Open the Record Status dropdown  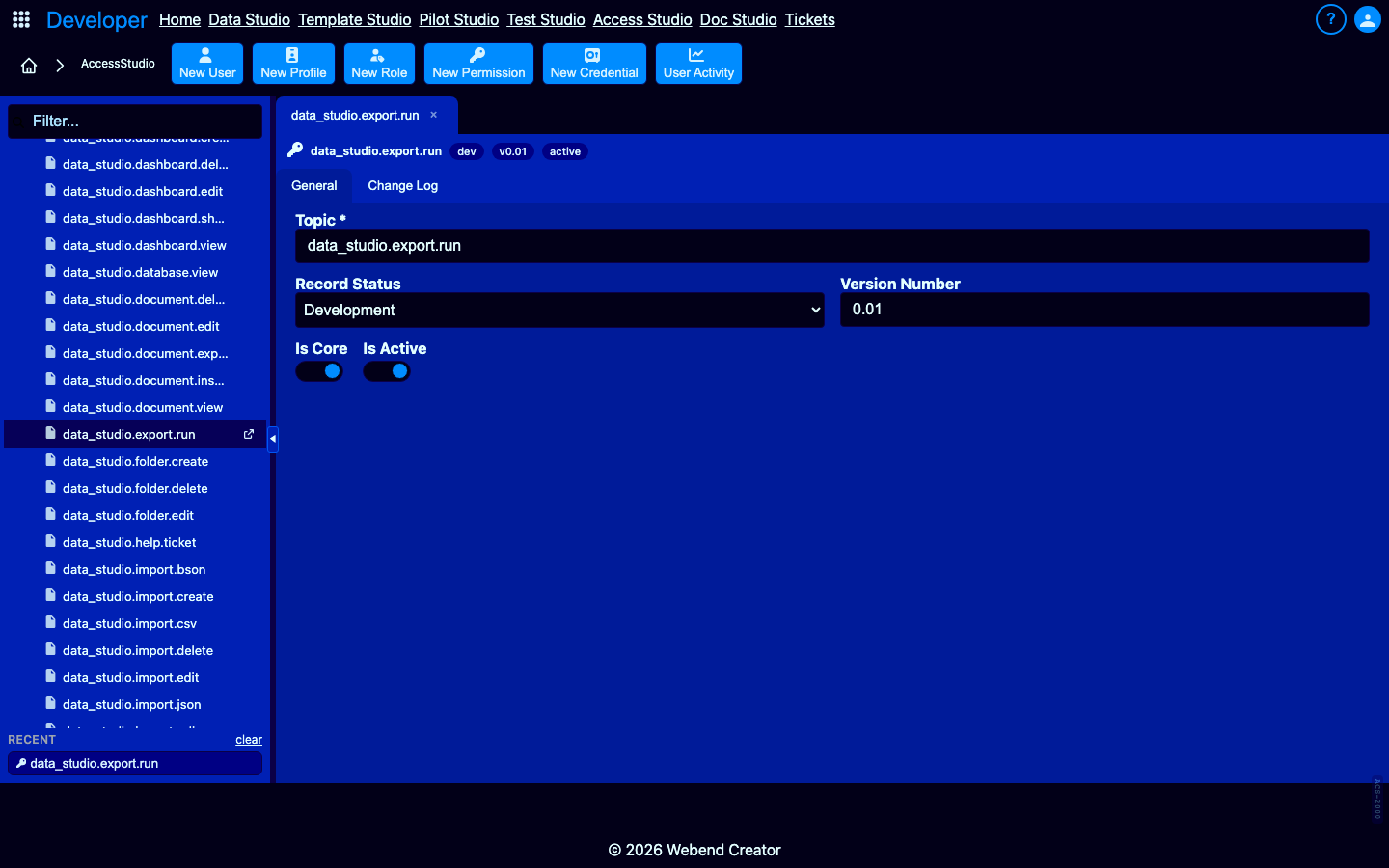559,310
